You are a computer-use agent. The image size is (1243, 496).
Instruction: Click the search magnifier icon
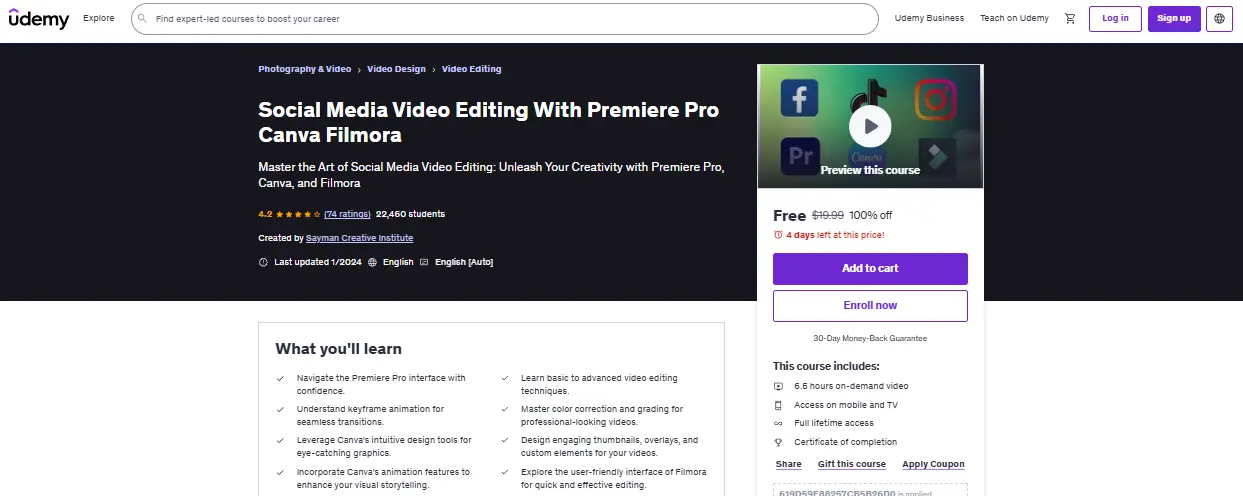(x=144, y=18)
